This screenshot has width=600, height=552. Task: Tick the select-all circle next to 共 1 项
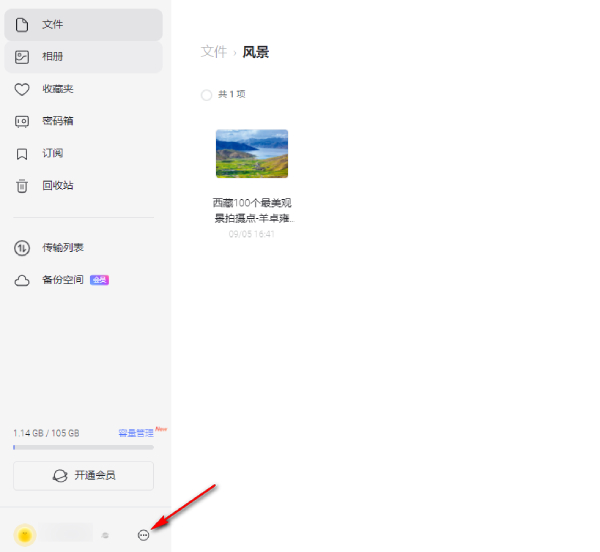tap(206, 95)
